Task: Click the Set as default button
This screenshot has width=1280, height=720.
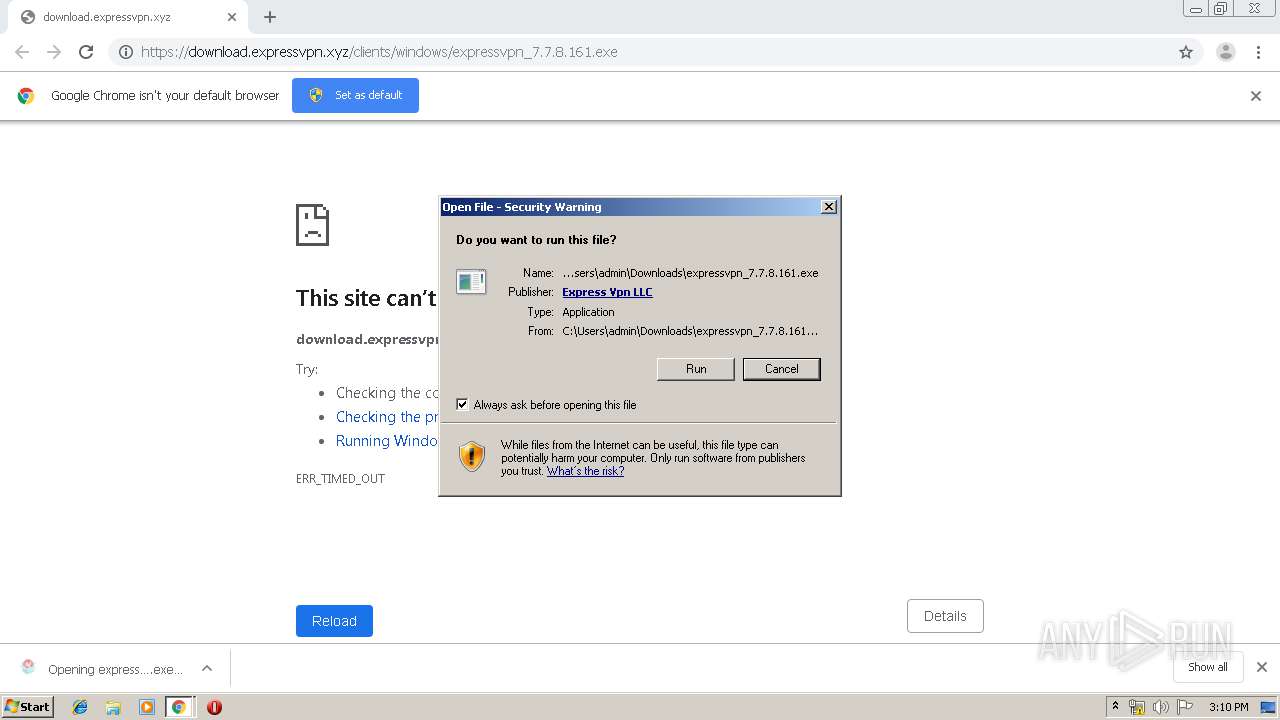Action: click(355, 95)
